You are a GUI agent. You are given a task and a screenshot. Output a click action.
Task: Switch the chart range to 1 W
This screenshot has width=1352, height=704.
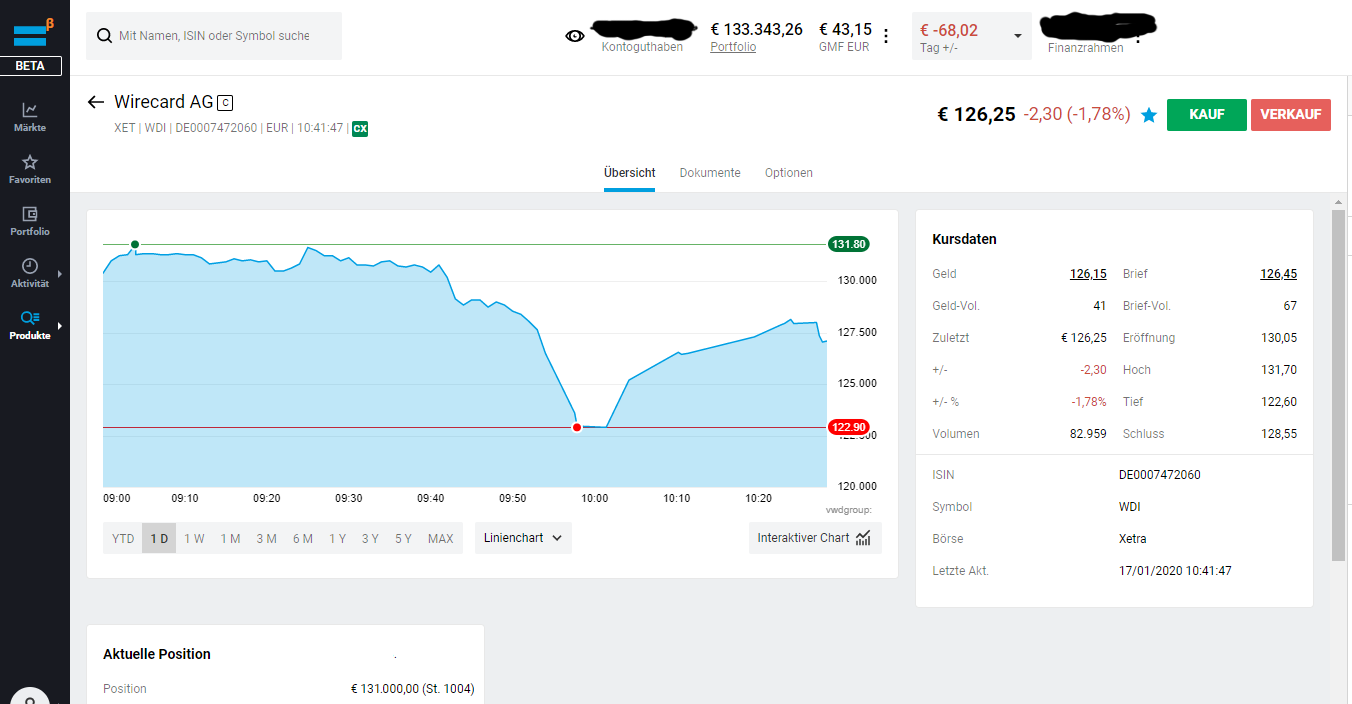click(x=194, y=538)
